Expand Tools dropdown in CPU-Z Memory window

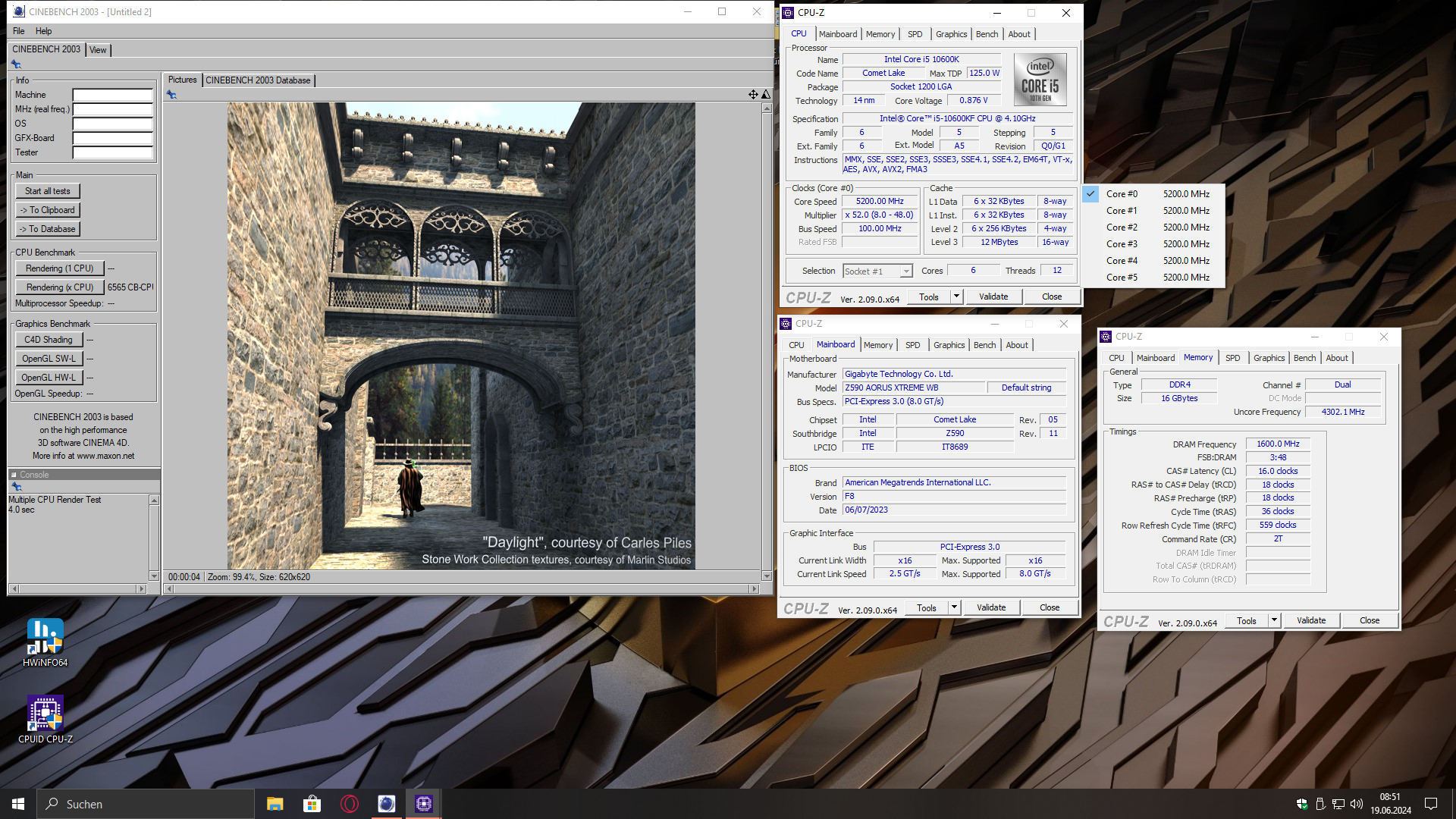(1274, 620)
